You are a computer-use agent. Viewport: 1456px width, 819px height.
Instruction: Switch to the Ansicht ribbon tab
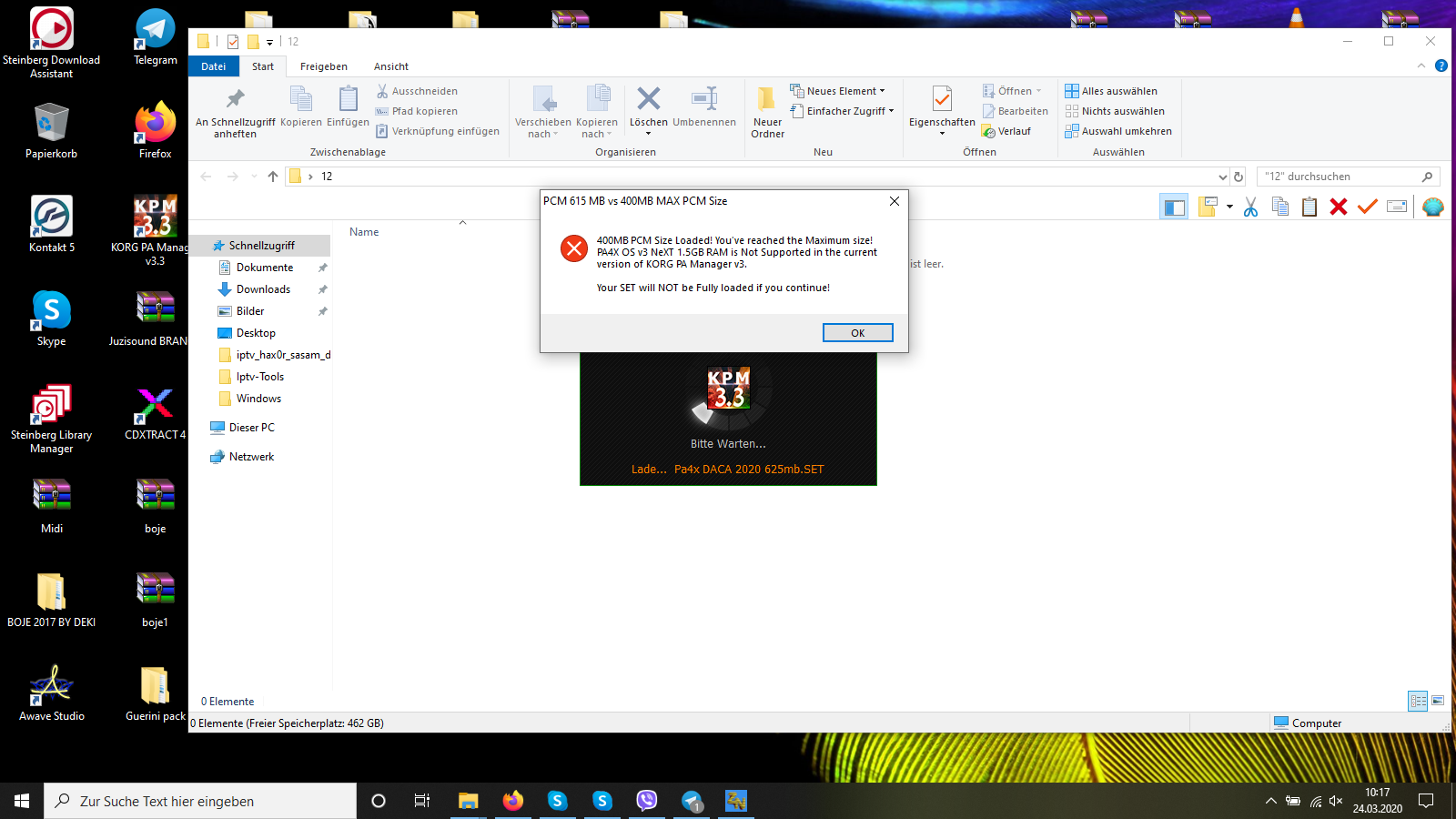(x=391, y=66)
